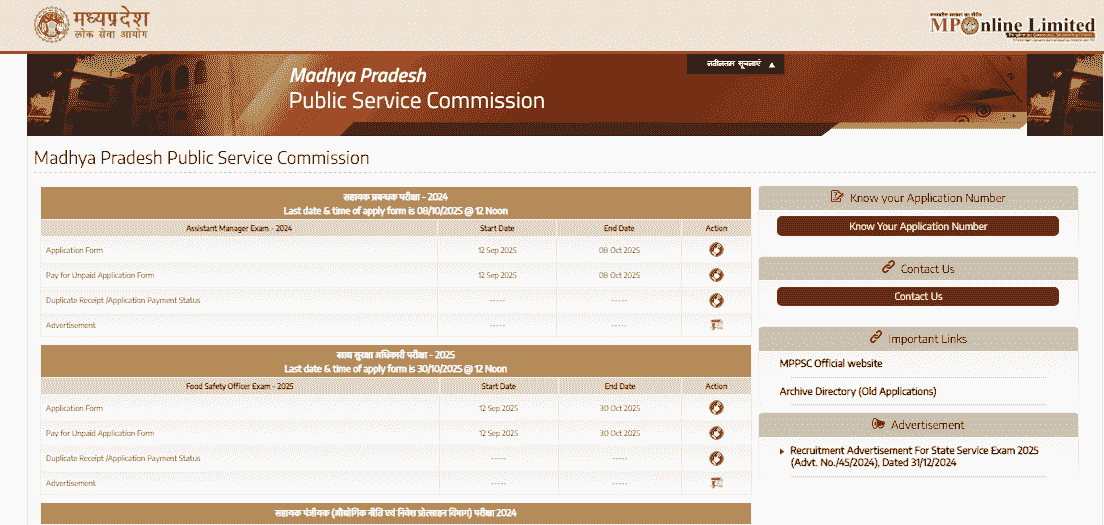Open Recruitment Advertisement For State Service Exam 2025
Image resolution: width=1104 pixels, height=525 pixels.
[914, 456]
